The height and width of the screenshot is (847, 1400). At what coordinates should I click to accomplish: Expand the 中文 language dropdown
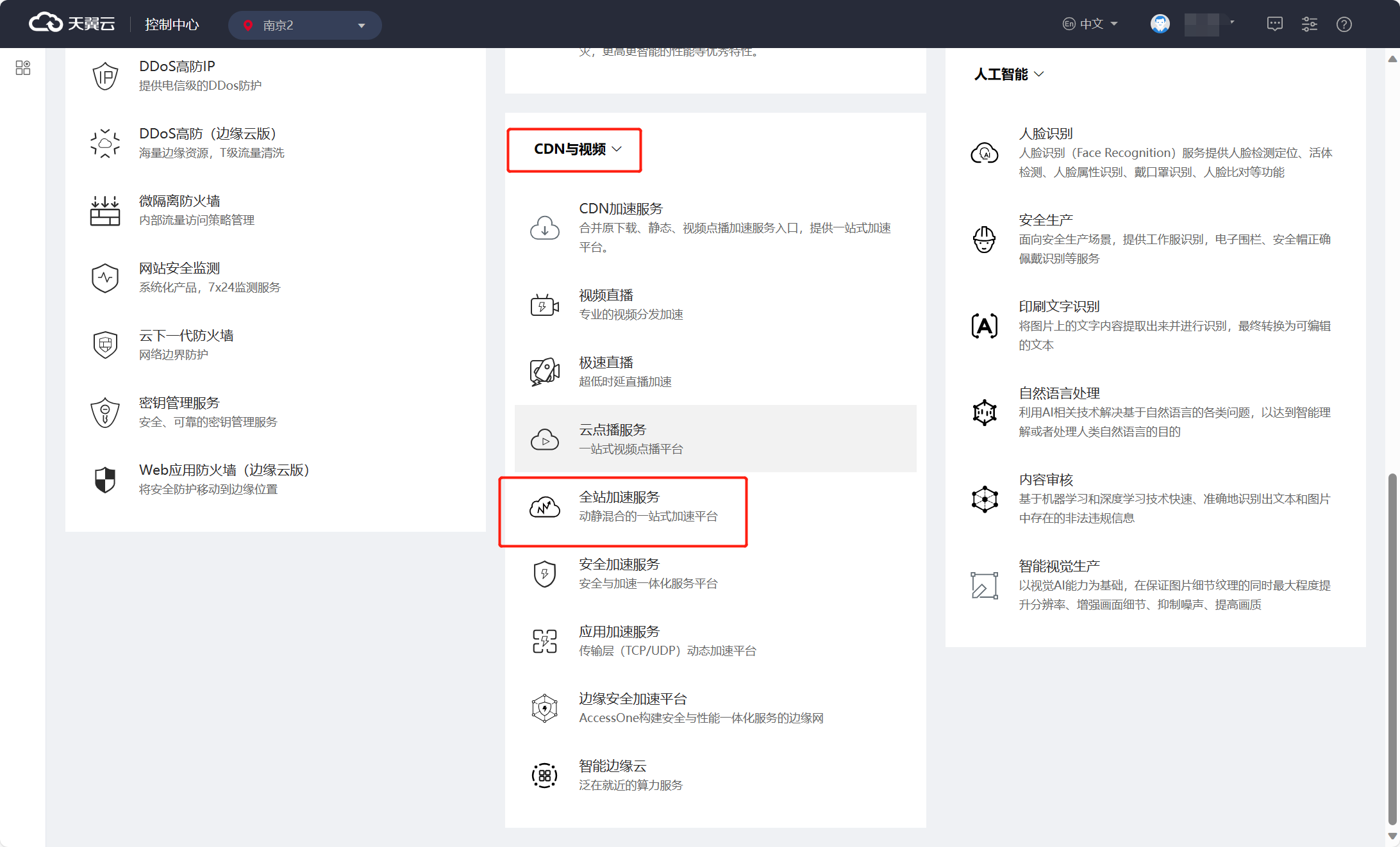(1090, 24)
